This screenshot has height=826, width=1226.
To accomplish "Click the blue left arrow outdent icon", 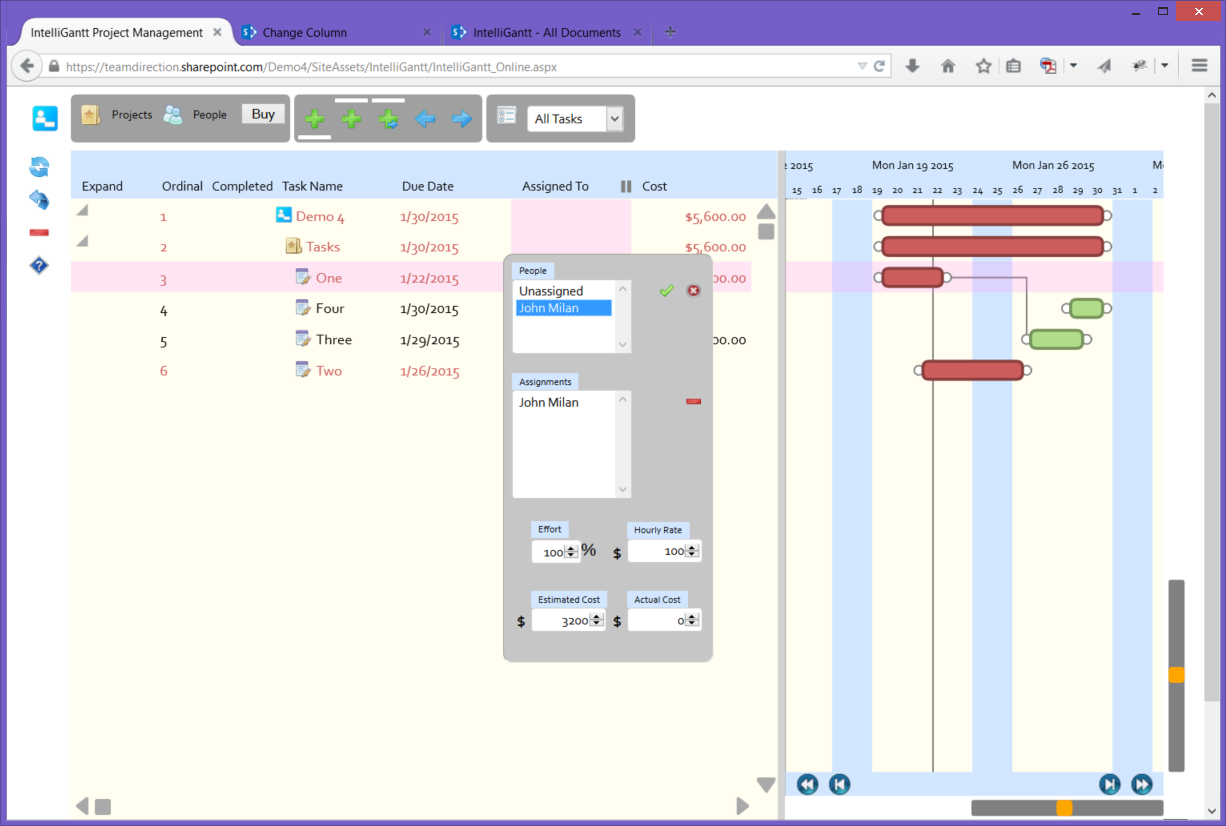I will pos(425,119).
